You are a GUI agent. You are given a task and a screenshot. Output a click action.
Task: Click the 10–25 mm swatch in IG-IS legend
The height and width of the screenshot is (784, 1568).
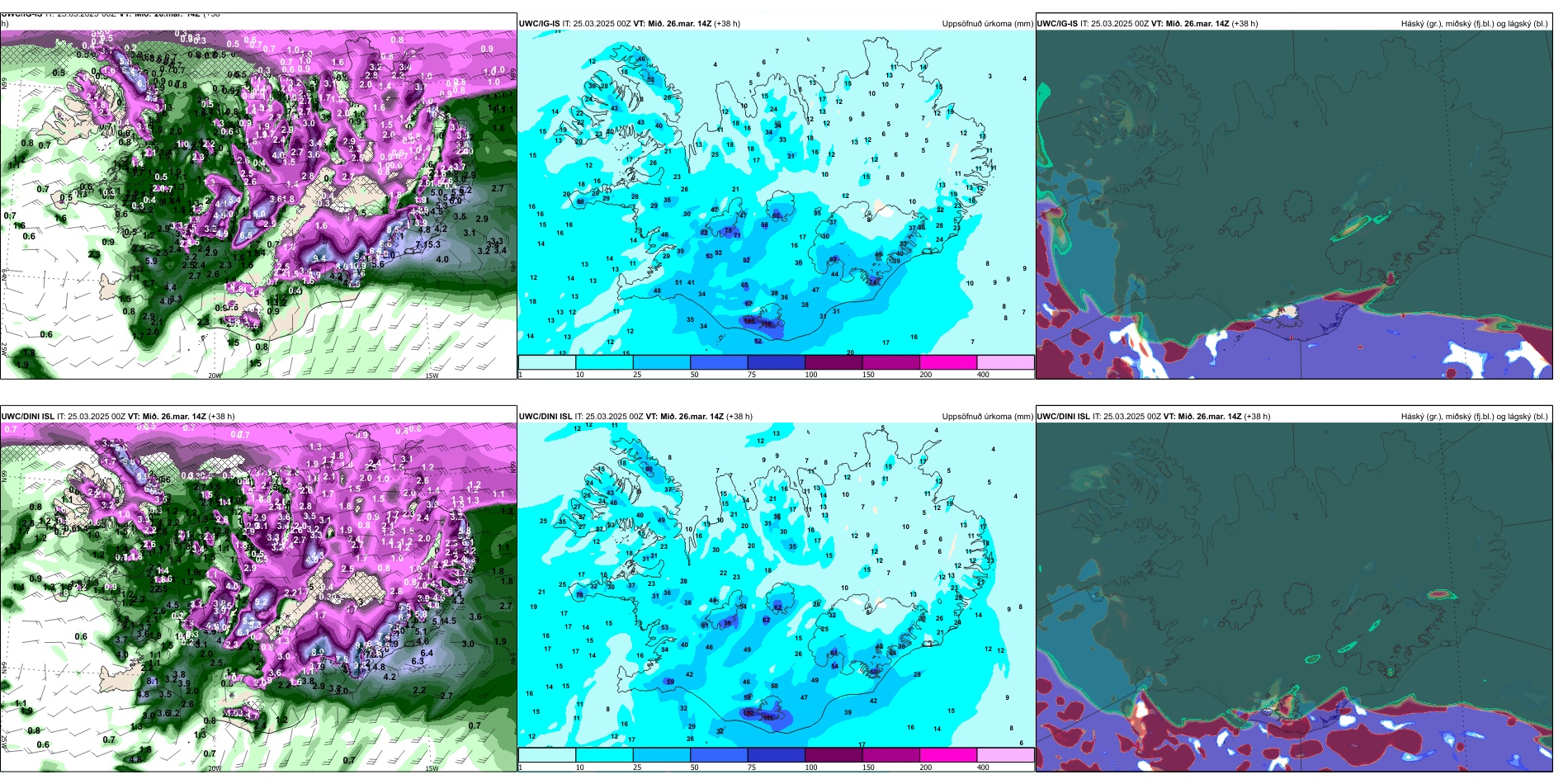coord(604,362)
